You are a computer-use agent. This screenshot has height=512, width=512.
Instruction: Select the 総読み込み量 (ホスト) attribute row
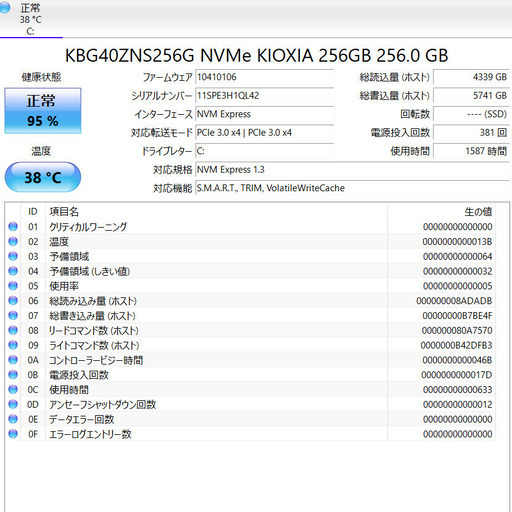(x=251, y=301)
